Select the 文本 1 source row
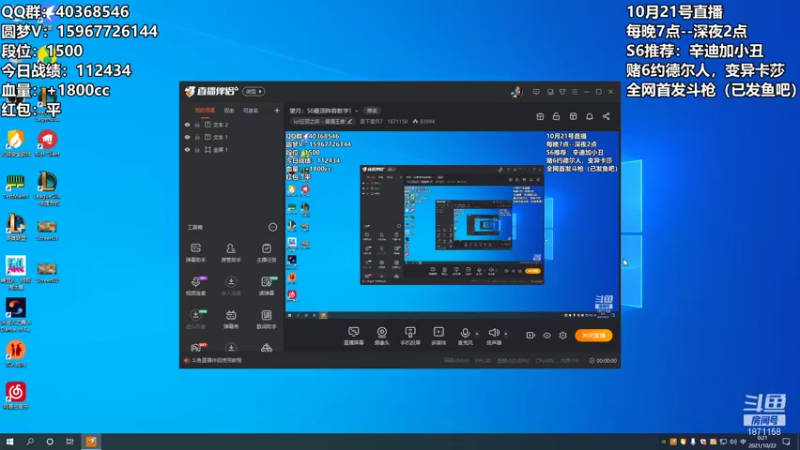Viewport: 800px width, 450px height. click(232, 137)
